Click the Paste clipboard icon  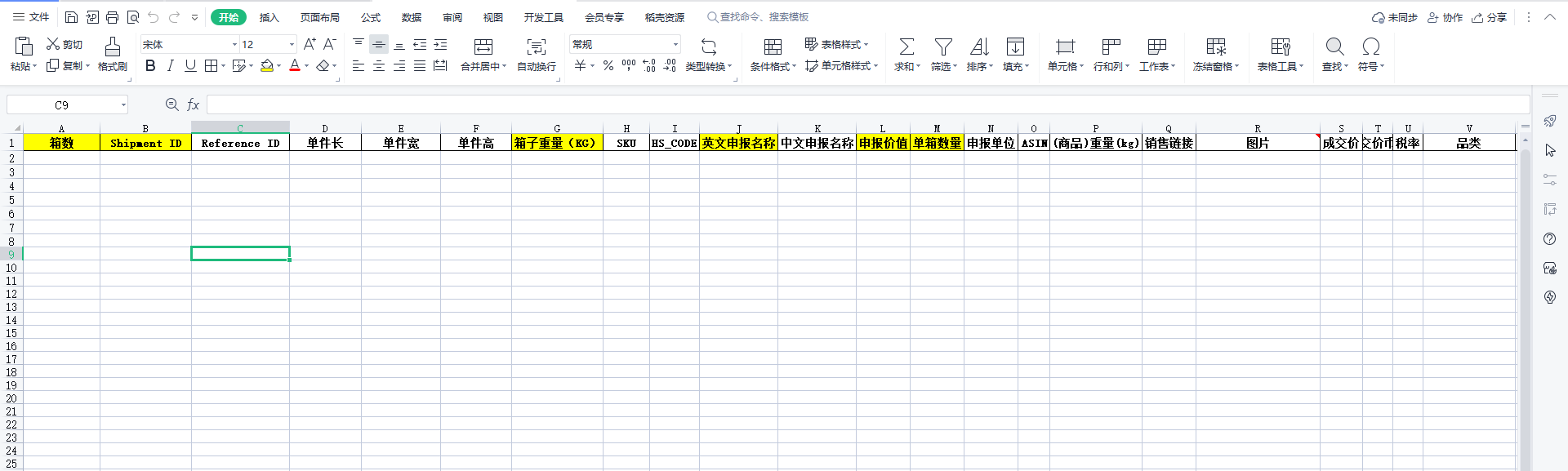[x=24, y=46]
